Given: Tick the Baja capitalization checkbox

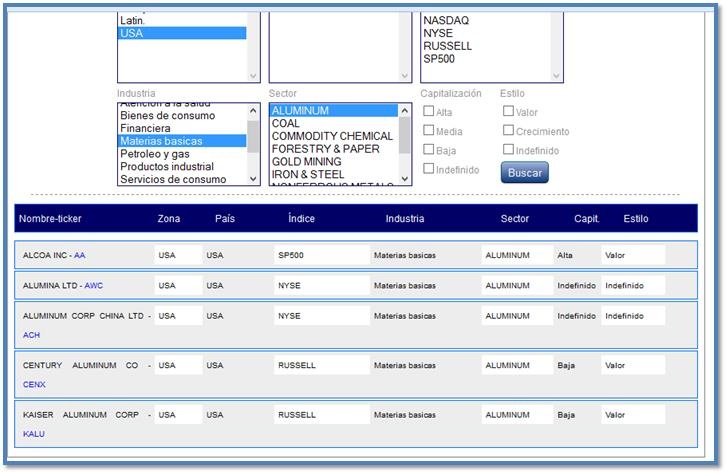Looking at the screenshot, I should (429, 149).
